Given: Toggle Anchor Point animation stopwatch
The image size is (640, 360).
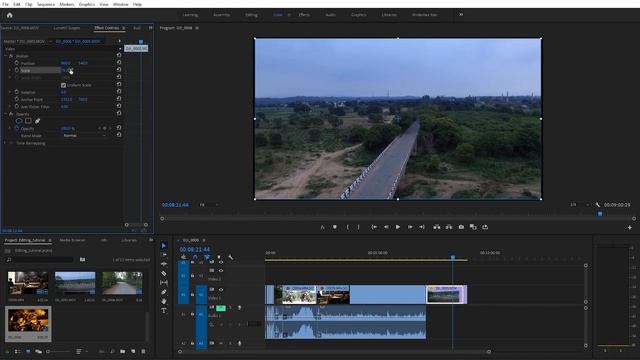Looking at the screenshot, I should pos(17,99).
